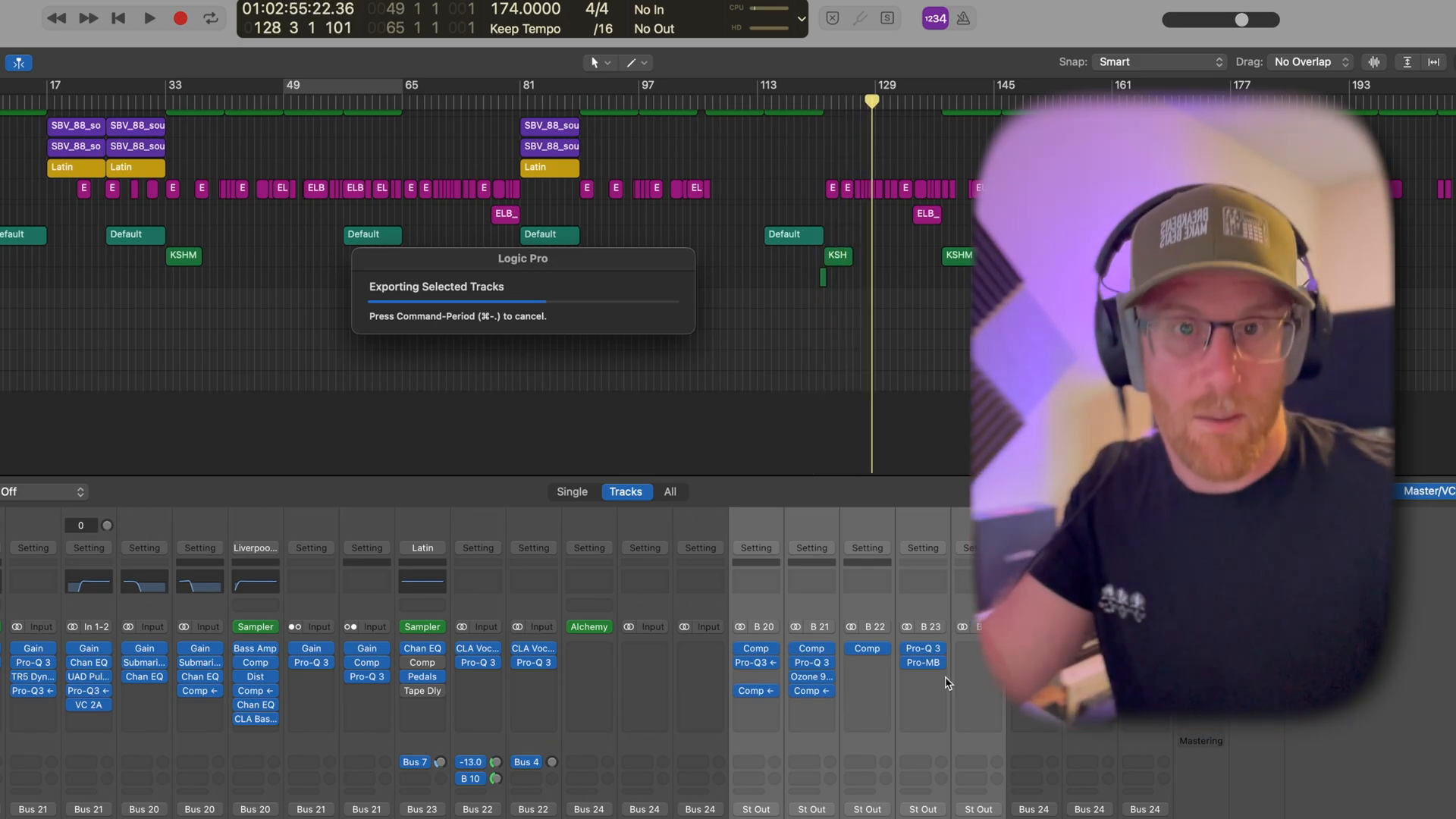This screenshot has width=1456, height=819.
Task: Click the Alchemy instrument slot
Action: point(589,626)
